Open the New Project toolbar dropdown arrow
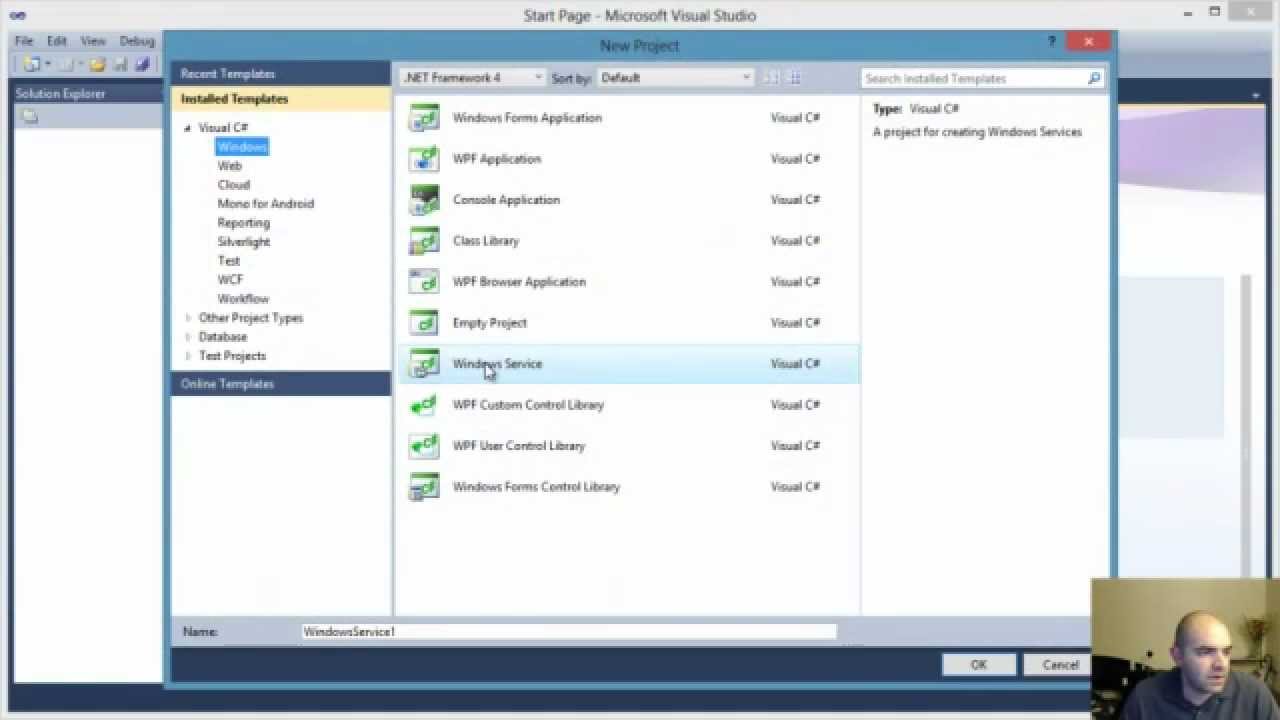 pos(47,65)
